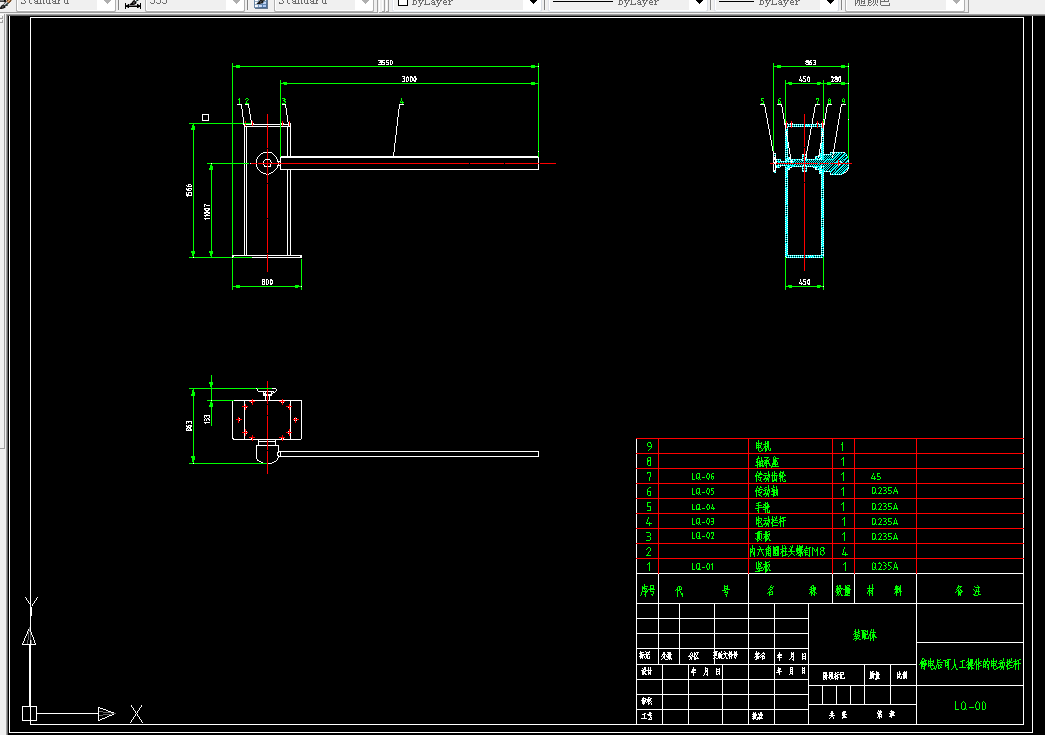1045x735 pixels.
Task: Click 手轮 part name in row 5
Action: click(762, 506)
